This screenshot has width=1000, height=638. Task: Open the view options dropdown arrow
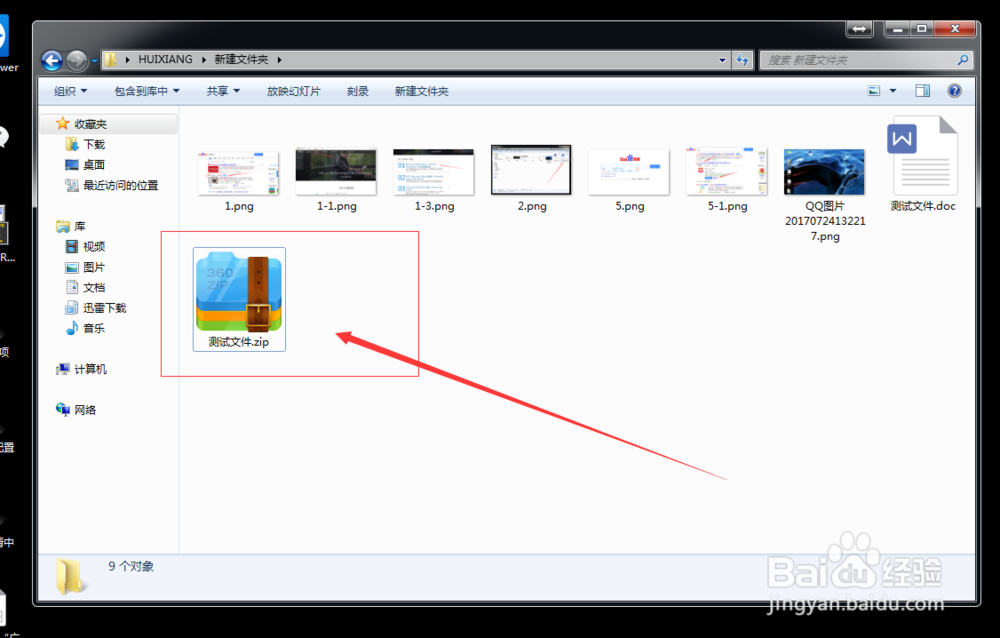[x=893, y=91]
